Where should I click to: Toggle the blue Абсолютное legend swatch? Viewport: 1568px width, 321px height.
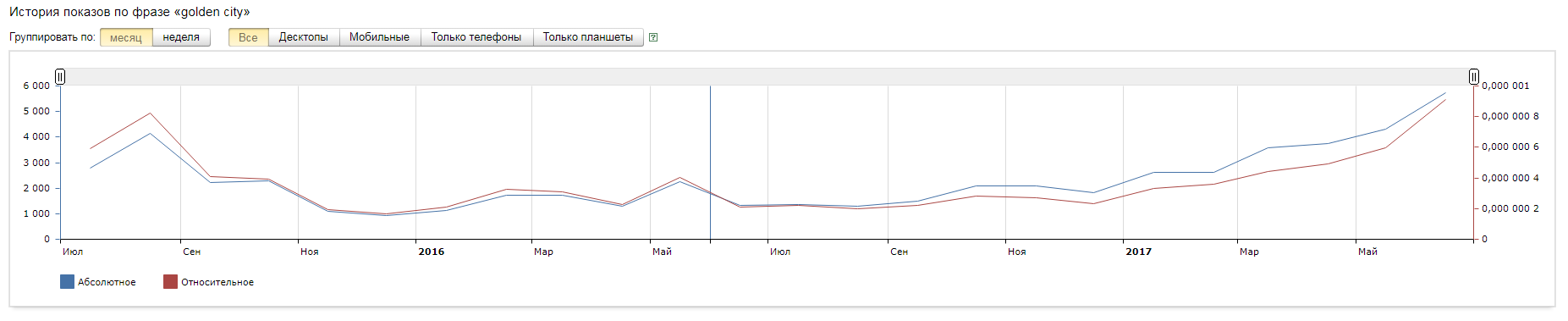(67, 282)
